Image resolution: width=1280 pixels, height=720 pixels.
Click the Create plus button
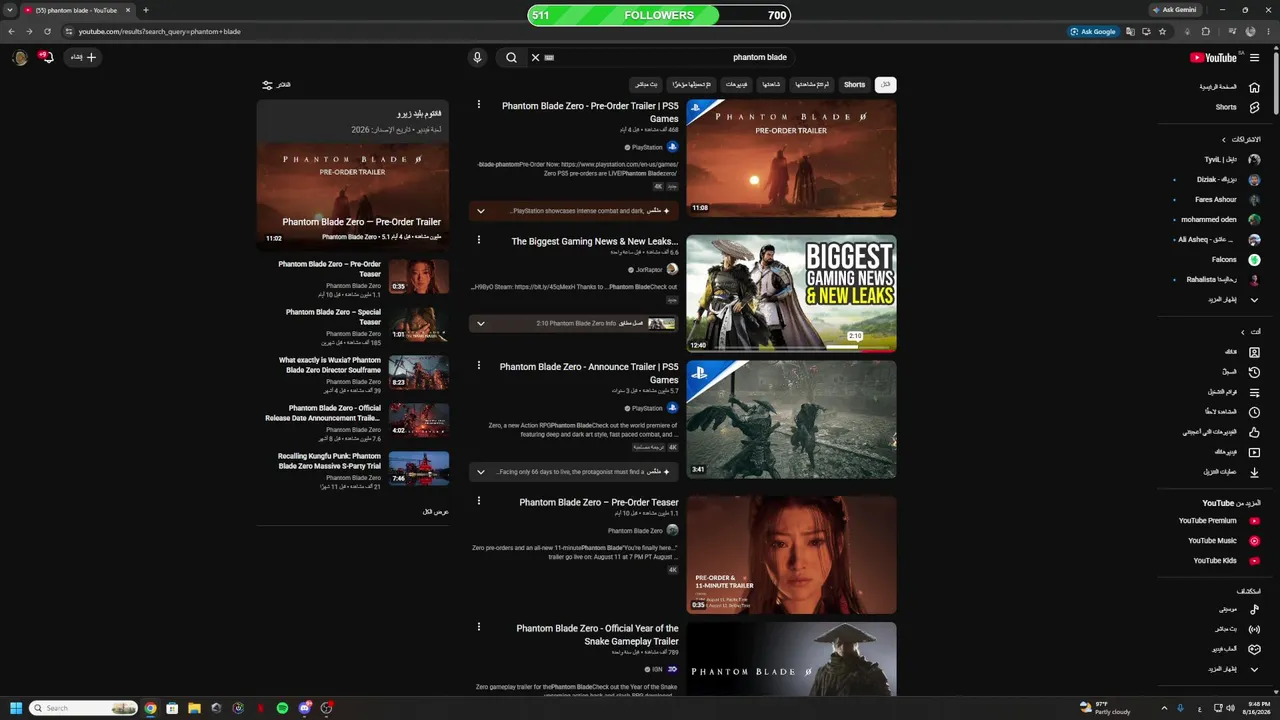point(84,57)
